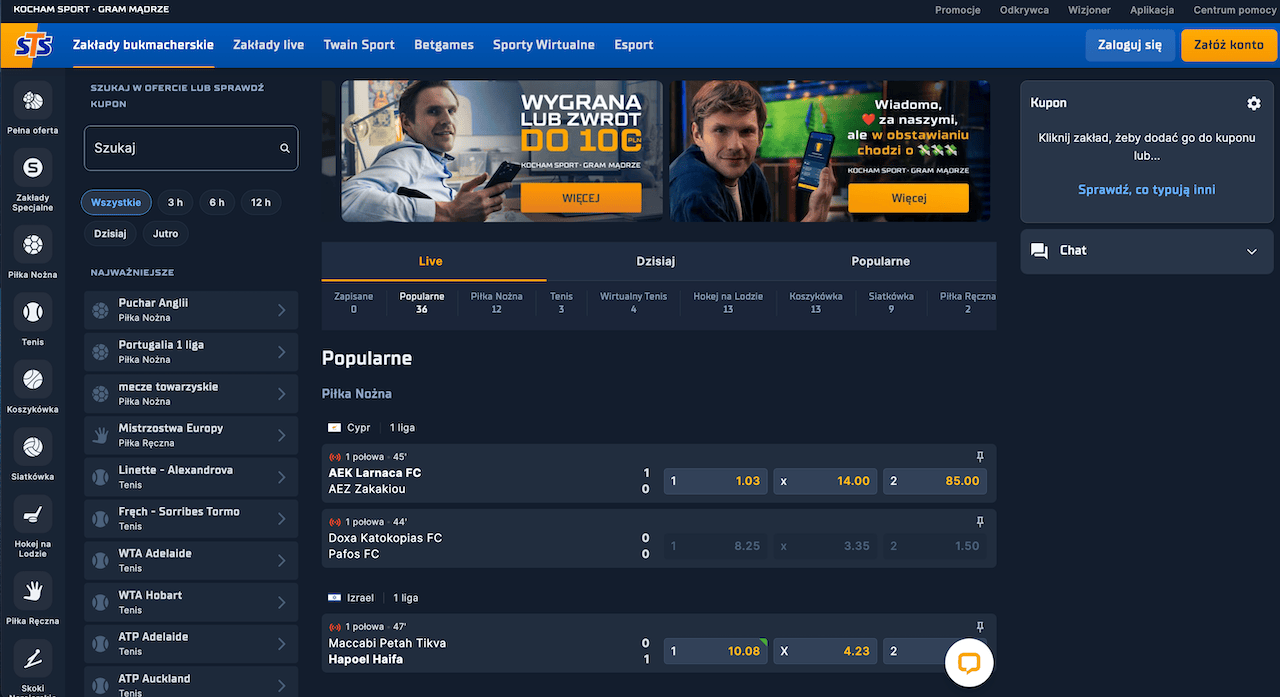Click the Cypr flag icon

point(335,428)
